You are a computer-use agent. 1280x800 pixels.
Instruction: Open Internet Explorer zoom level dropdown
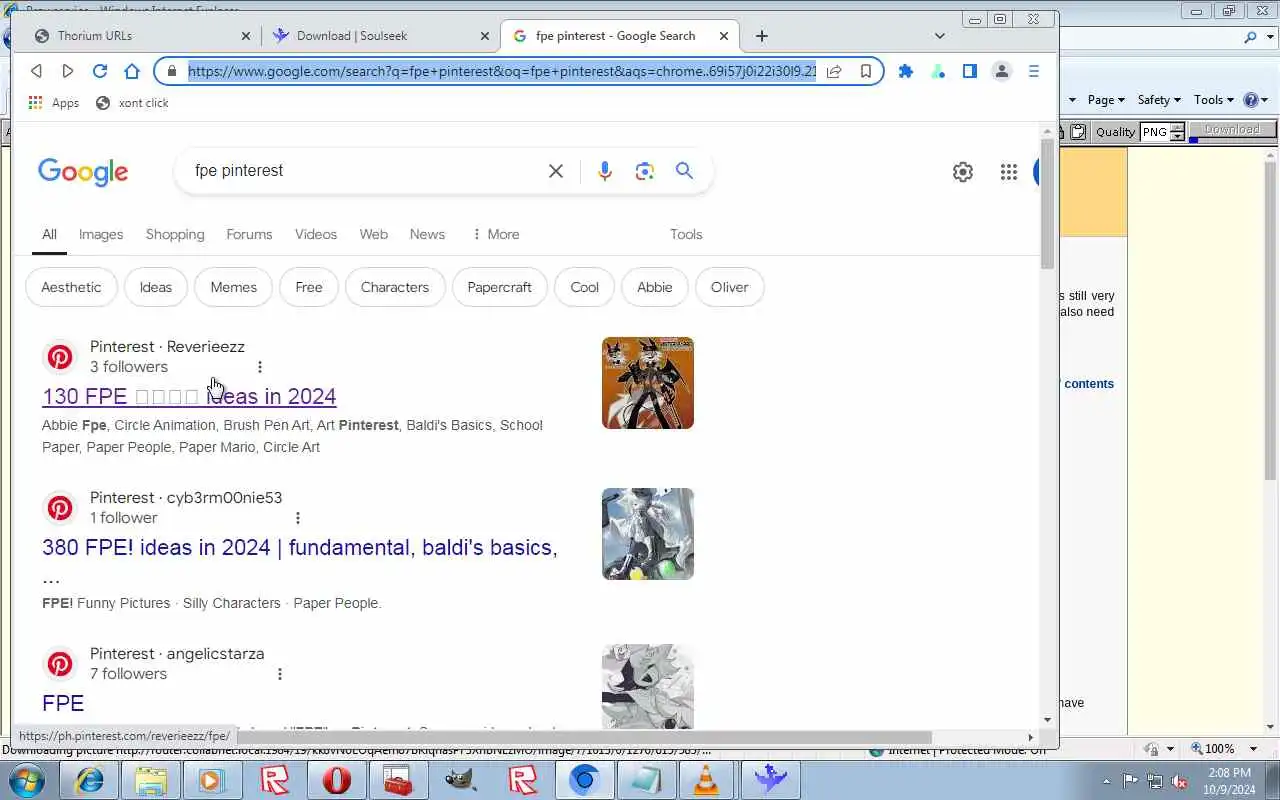click(x=1254, y=748)
